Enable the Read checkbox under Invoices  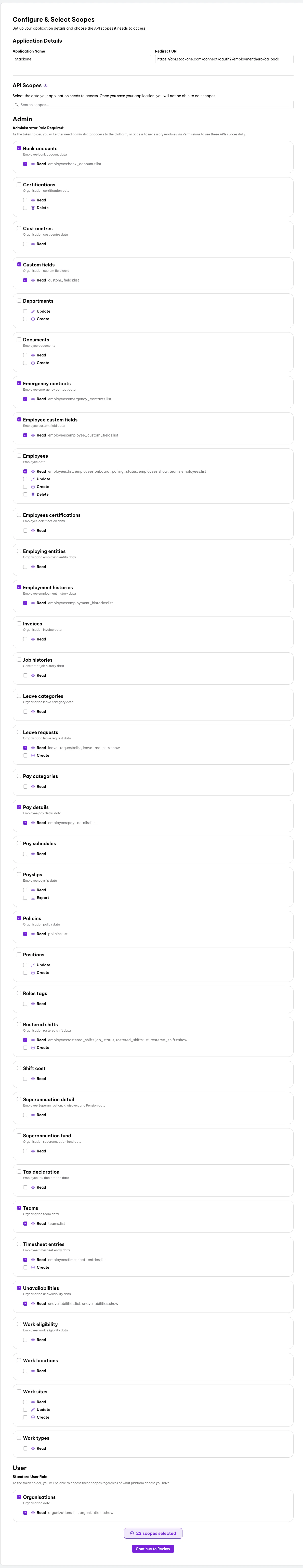[x=25, y=639]
